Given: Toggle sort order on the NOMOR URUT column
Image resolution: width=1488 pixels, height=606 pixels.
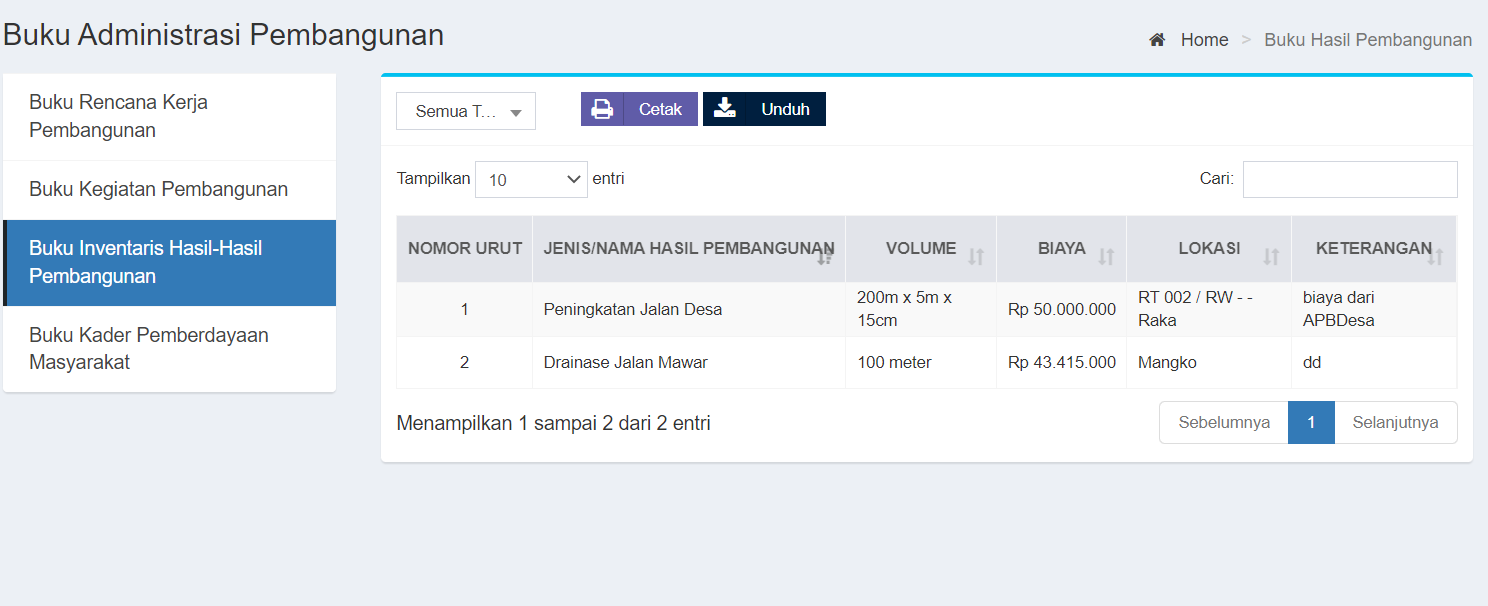Looking at the screenshot, I should (x=464, y=248).
